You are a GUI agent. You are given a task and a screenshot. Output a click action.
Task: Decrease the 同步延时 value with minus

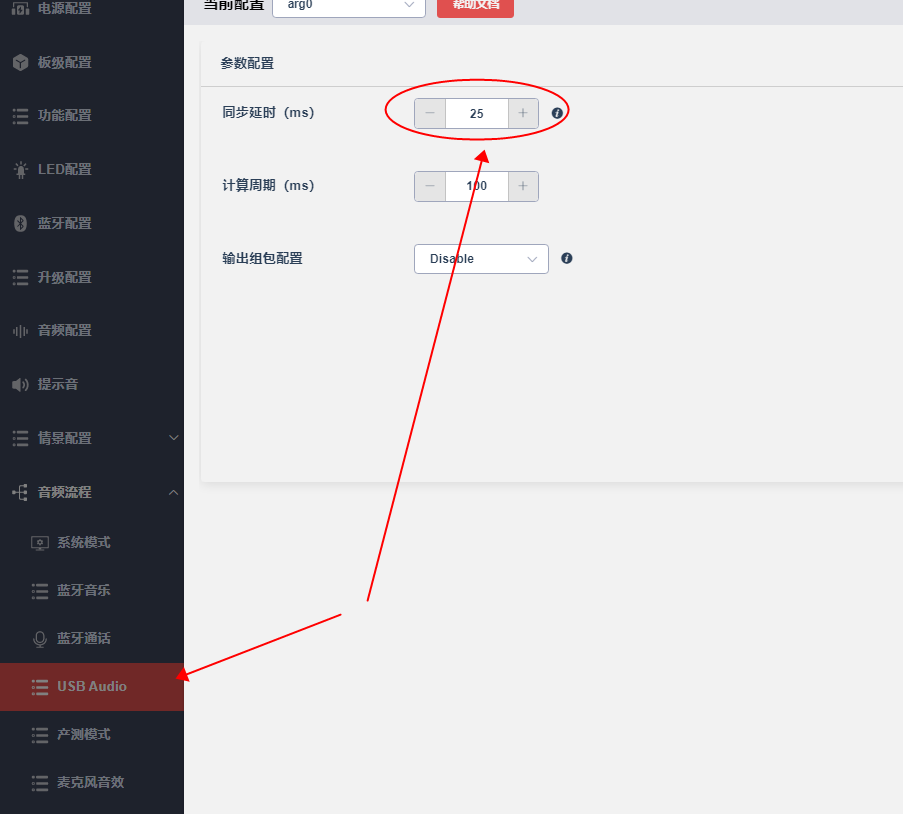(430, 113)
